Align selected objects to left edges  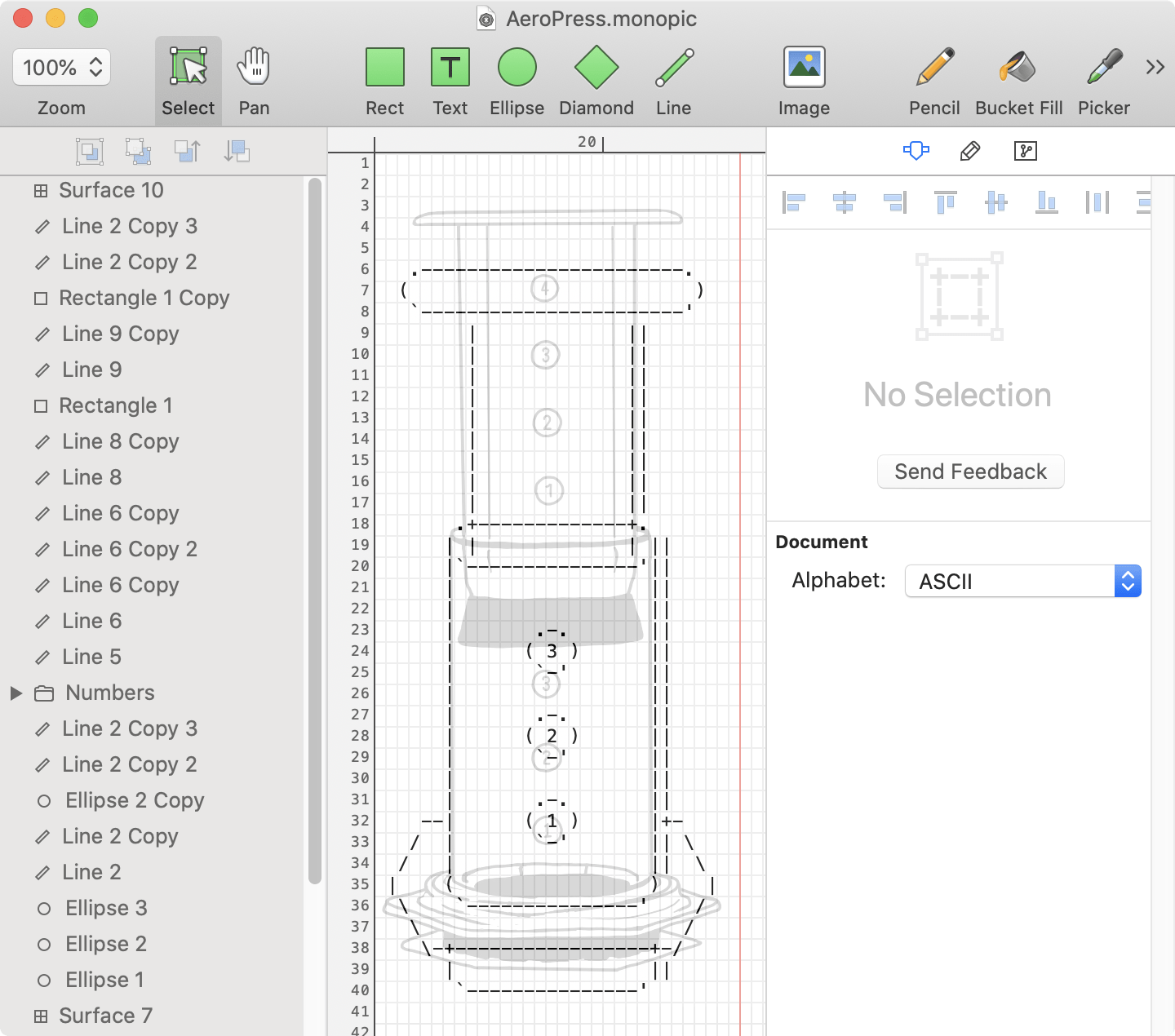(794, 201)
